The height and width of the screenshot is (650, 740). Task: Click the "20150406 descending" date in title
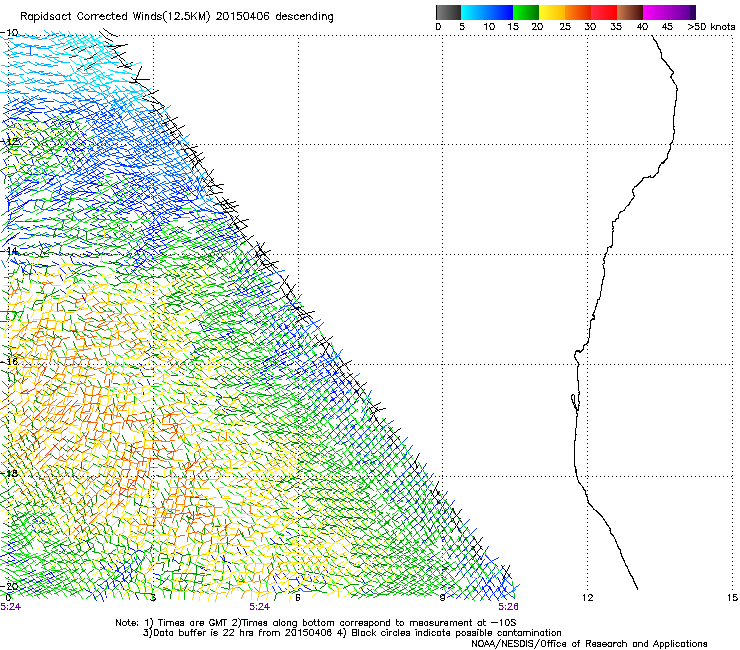click(274, 17)
